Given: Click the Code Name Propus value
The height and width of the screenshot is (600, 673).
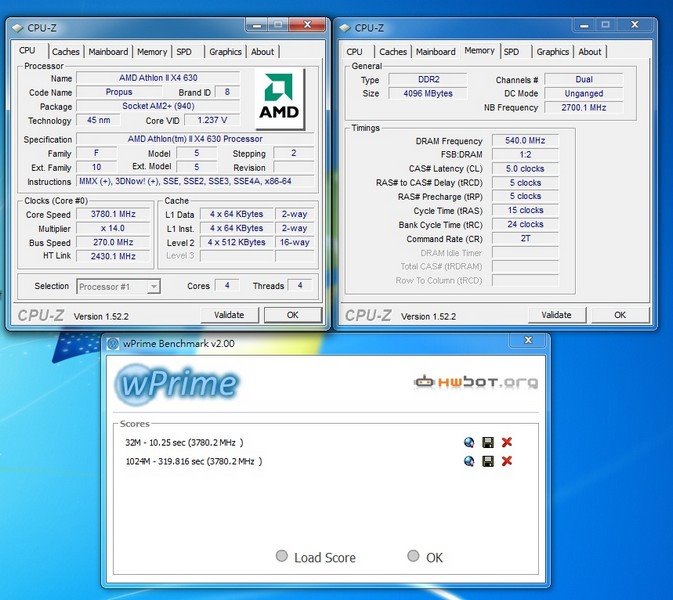Looking at the screenshot, I should point(119,92).
